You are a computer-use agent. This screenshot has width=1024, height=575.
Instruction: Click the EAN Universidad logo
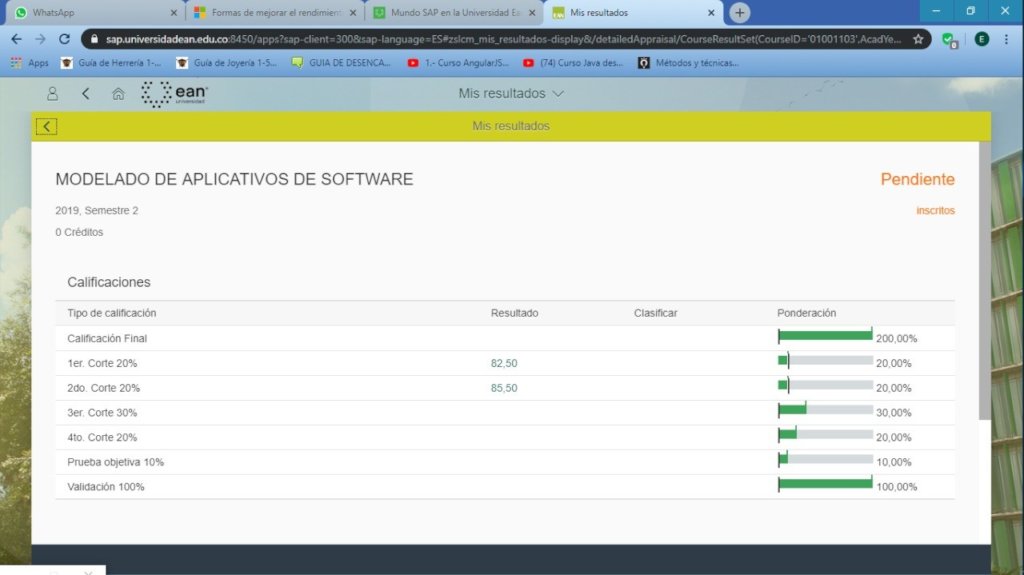[174, 93]
